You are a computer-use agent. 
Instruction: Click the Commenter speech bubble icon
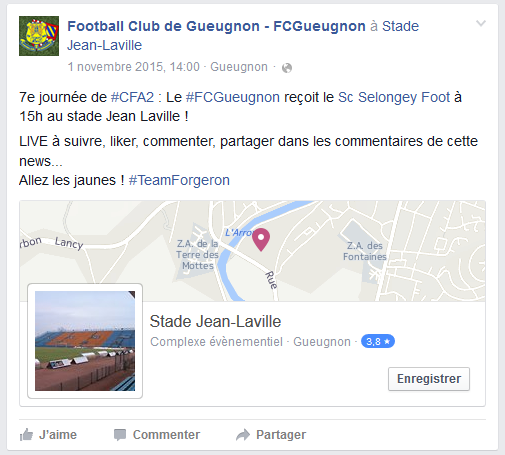pyautogui.click(x=120, y=435)
